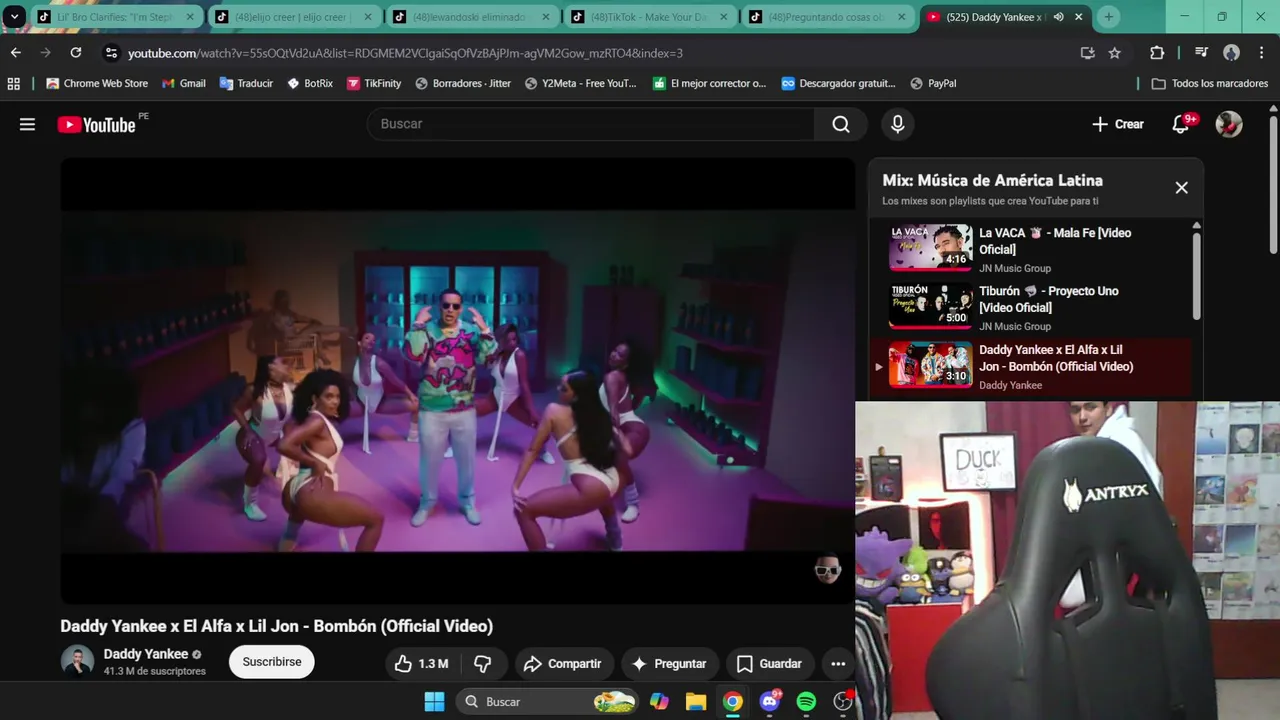The height and width of the screenshot is (720, 1280).
Task: Open the apps grid in bookmarks bar
Action: (x=14, y=83)
